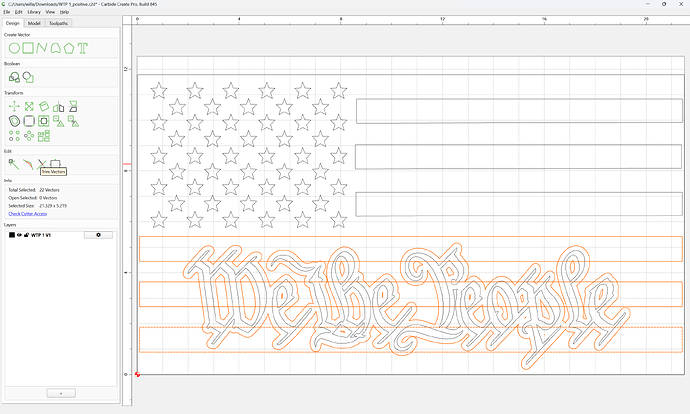The width and height of the screenshot is (690, 414).
Task: Activate the Trim Vectors tool
Action: [41, 164]
